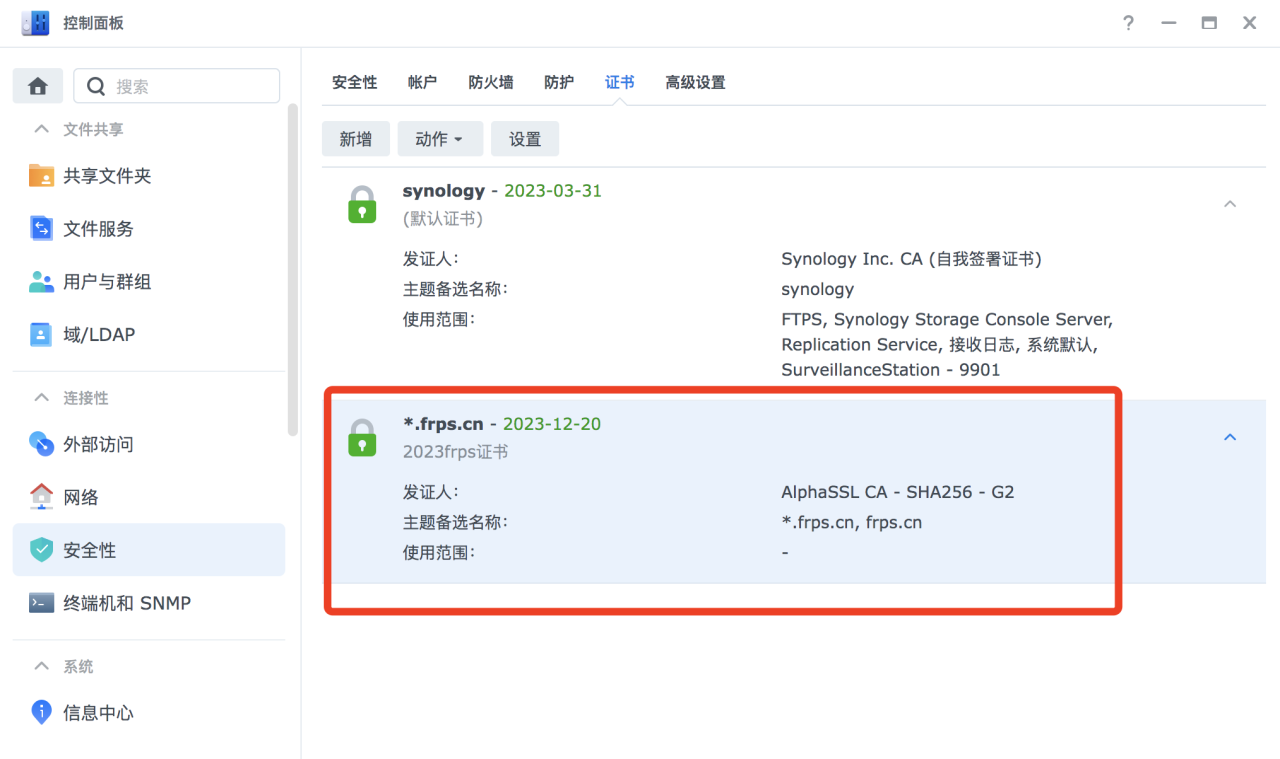Click the 搜索 search input field
Viewport: 1280px width, 759px height.
[x=177, y=86]
